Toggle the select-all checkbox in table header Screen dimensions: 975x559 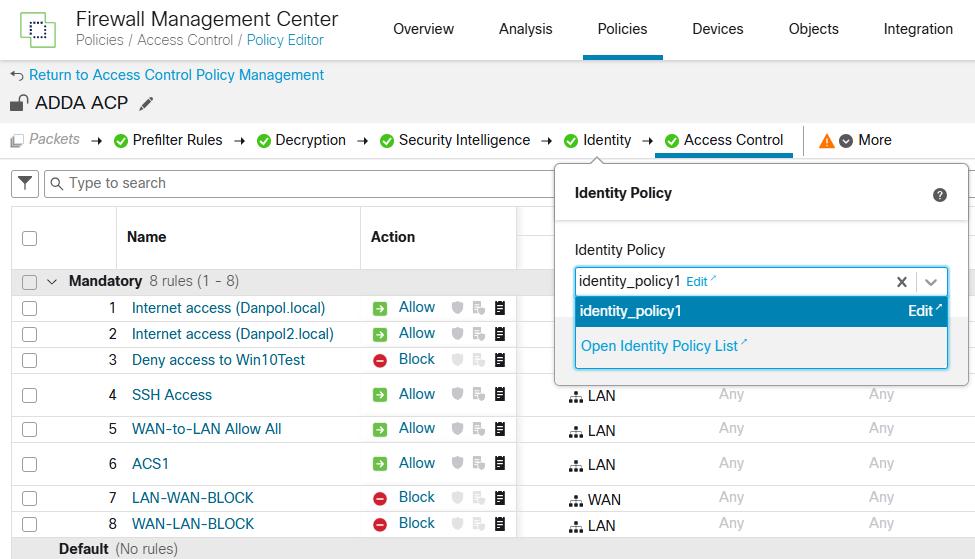pos(29,238)
